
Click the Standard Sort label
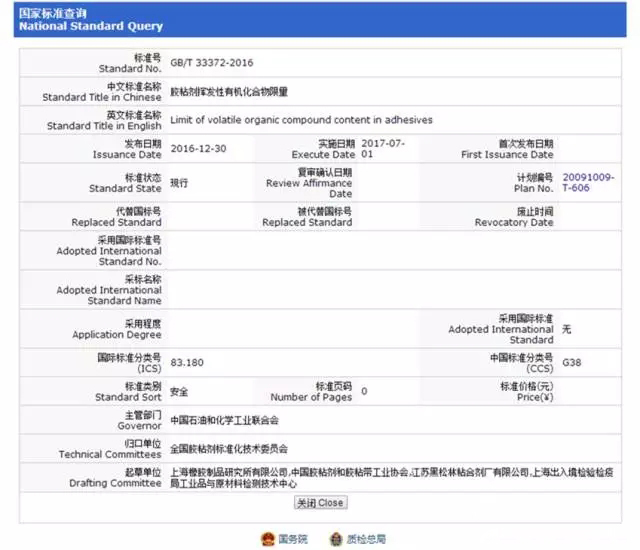coord(129,392)
